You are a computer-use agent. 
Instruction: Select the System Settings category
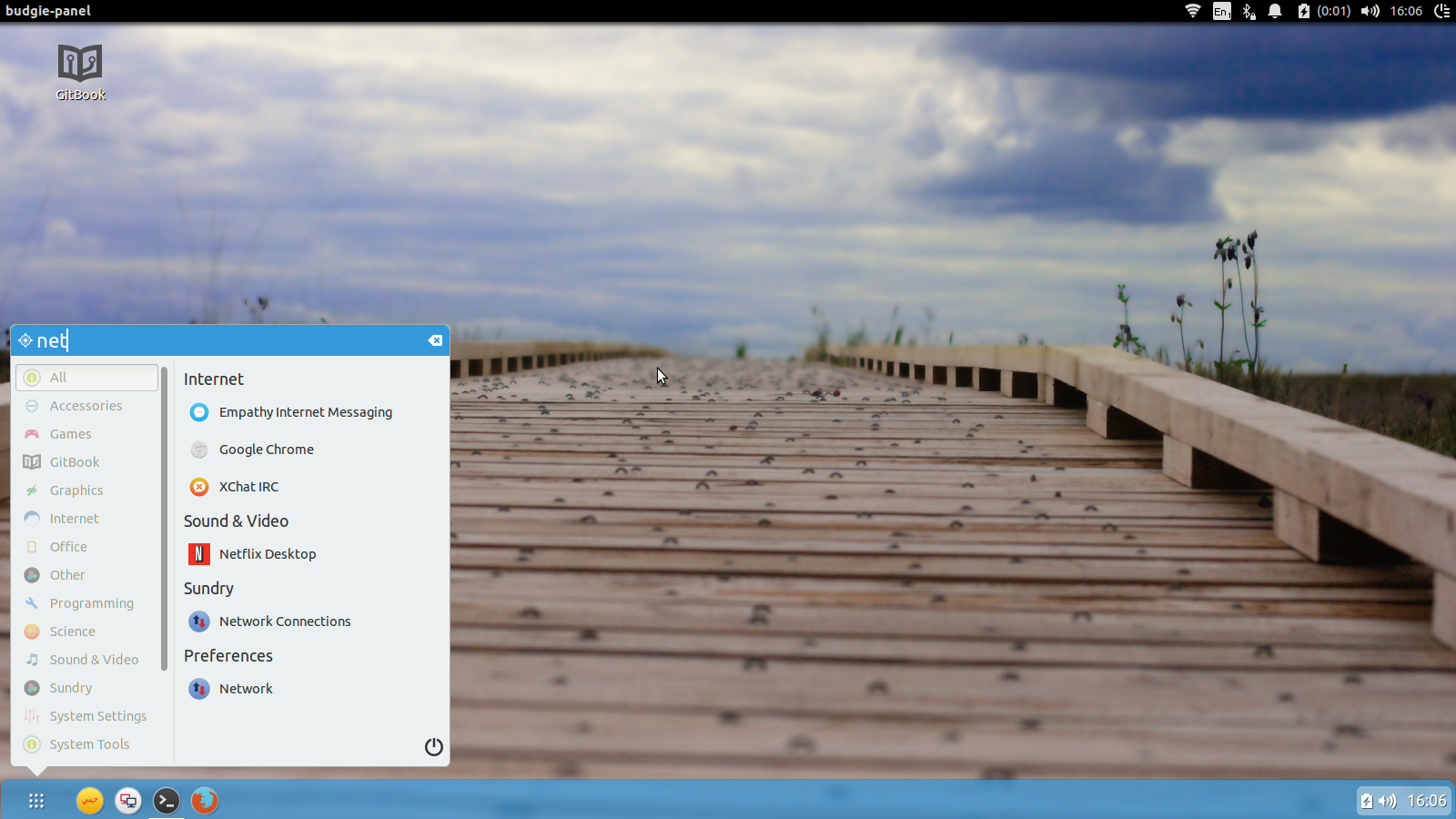tap(87, 716)
